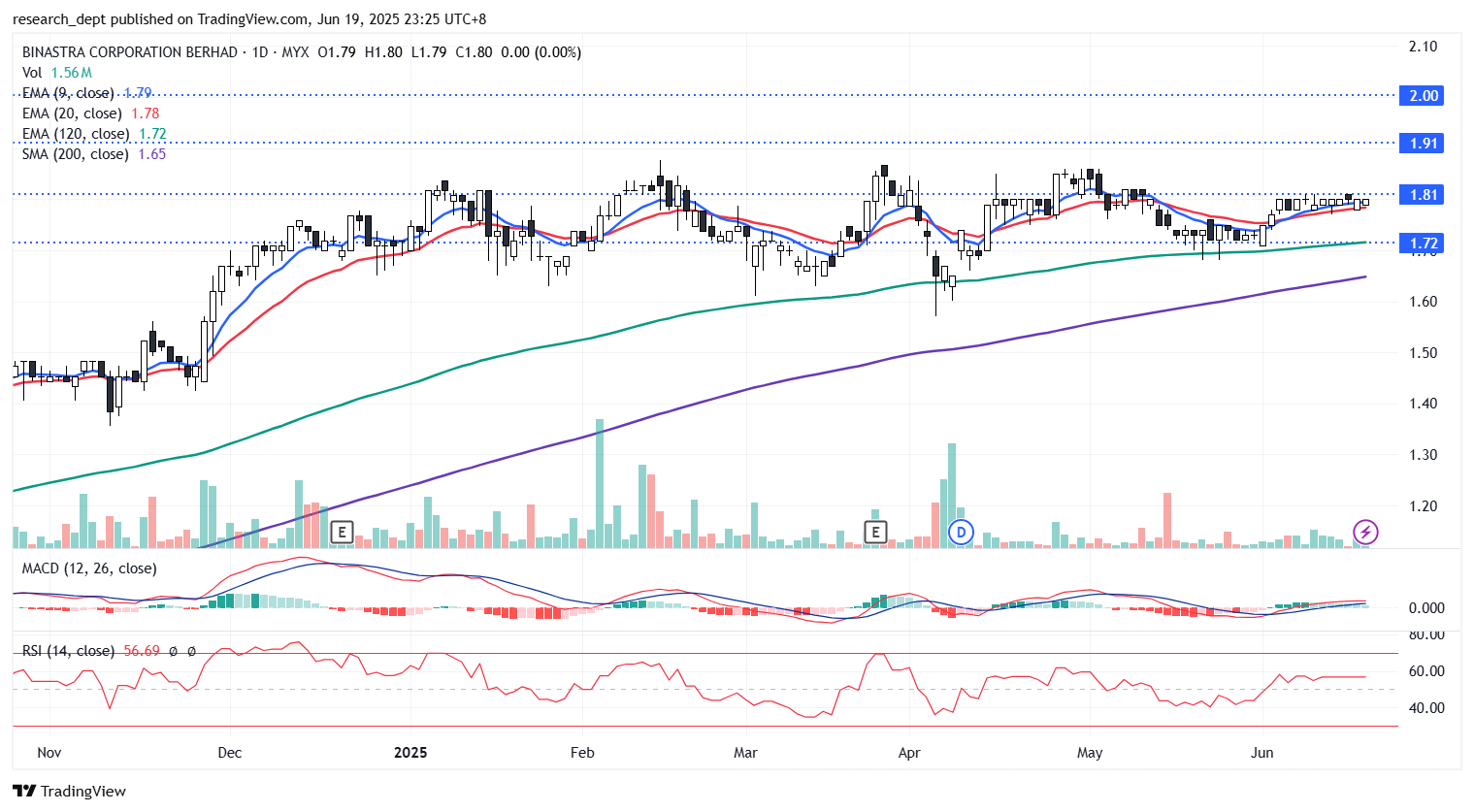Screen dimensions: 1474x812
Task: Click the Mar label on the time axis
Action: point(745,753)
